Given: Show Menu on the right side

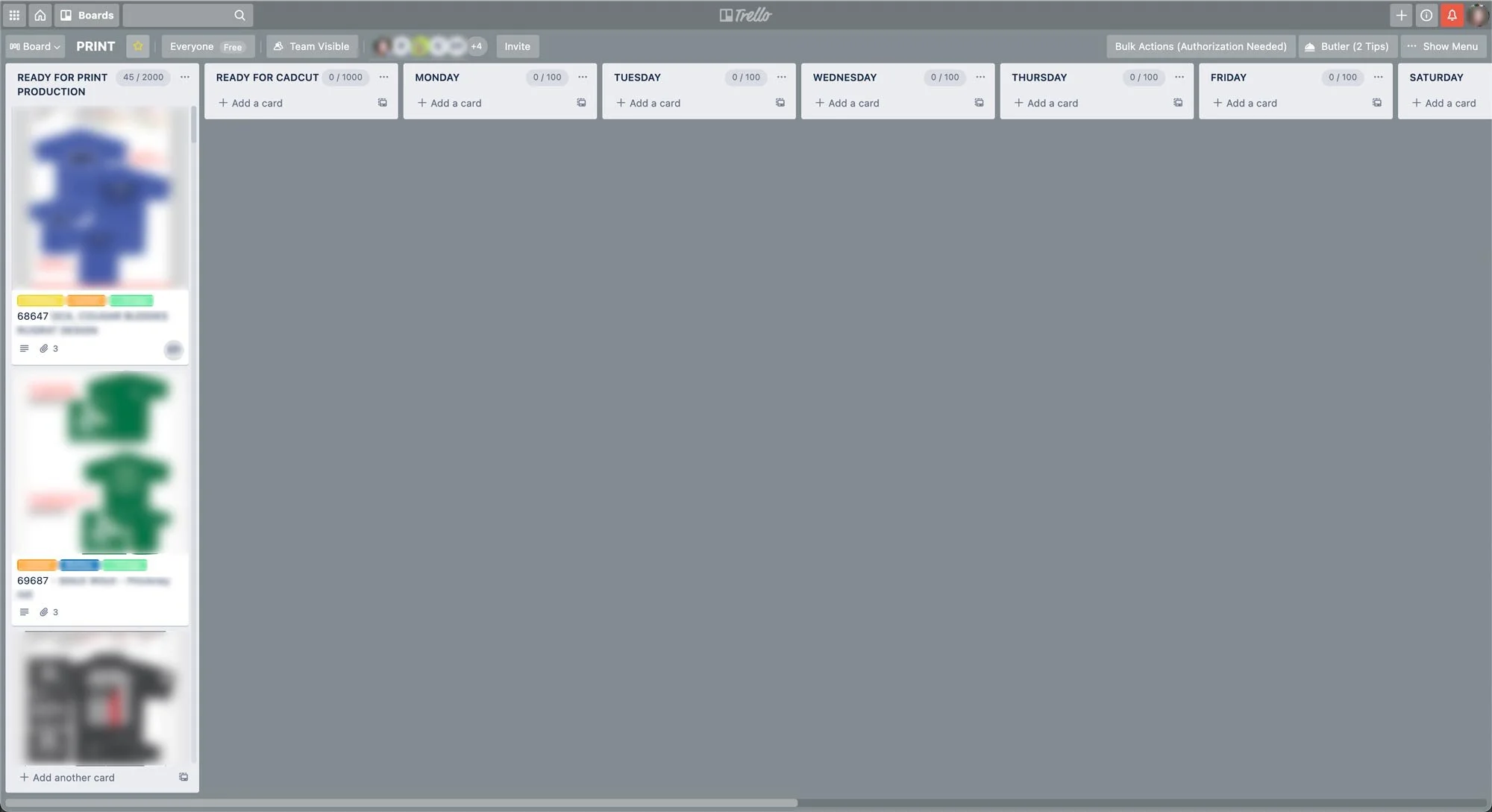Looking at the screenshot, I should (1443, 46).
